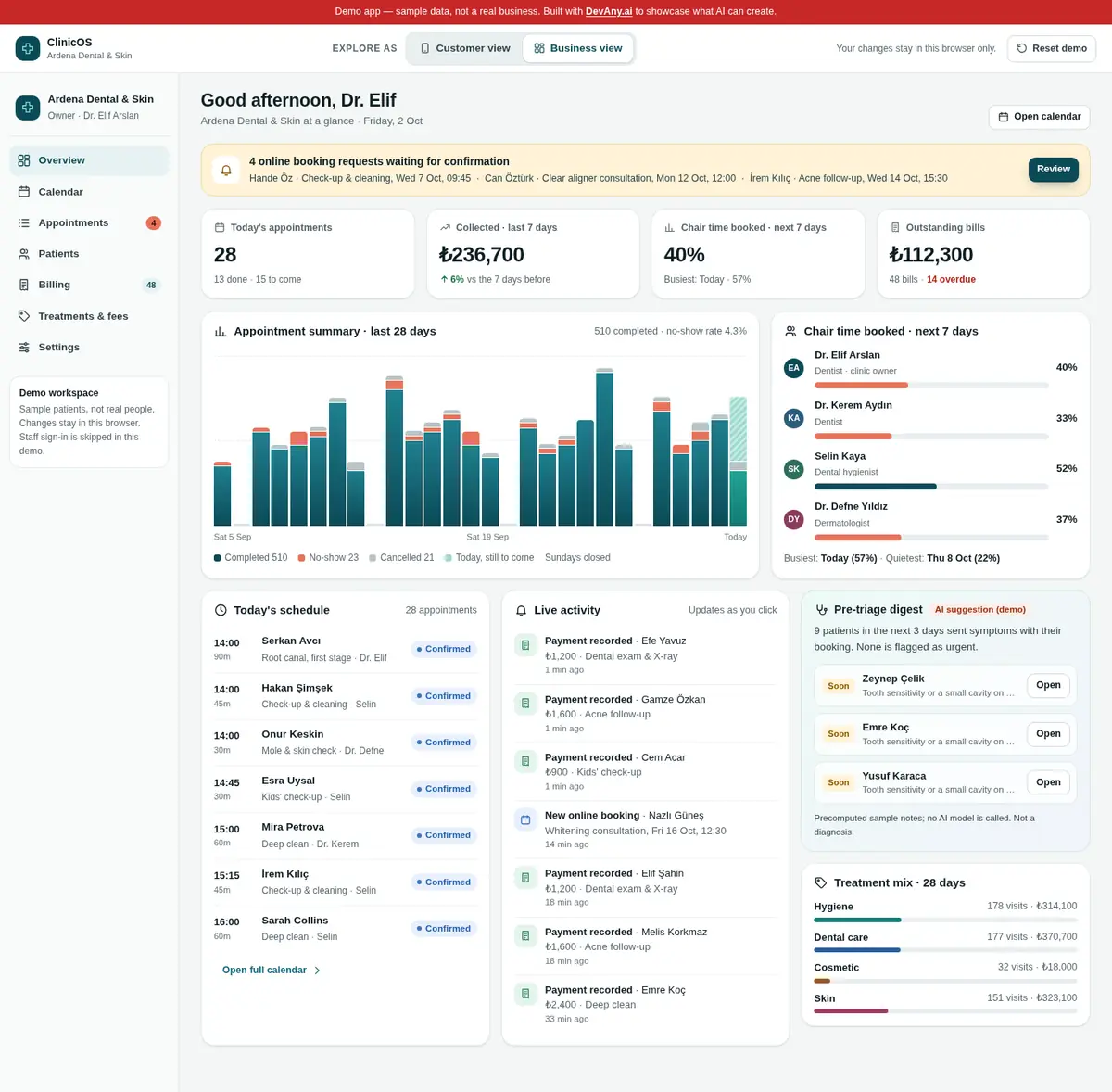Click chevron arrow next to Open full calendar
1112x1092 pixels.
(x=317, y=971)
